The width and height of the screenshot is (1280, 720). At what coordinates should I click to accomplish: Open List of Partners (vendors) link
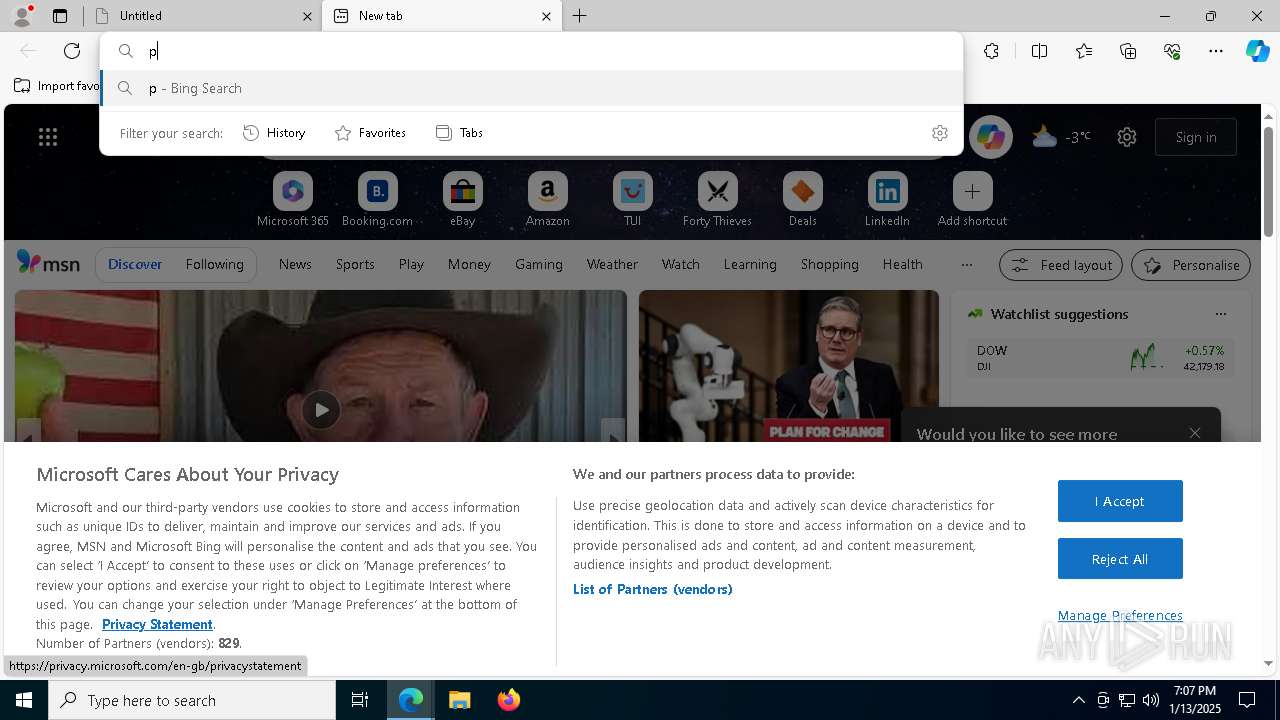tap(653, 589)
